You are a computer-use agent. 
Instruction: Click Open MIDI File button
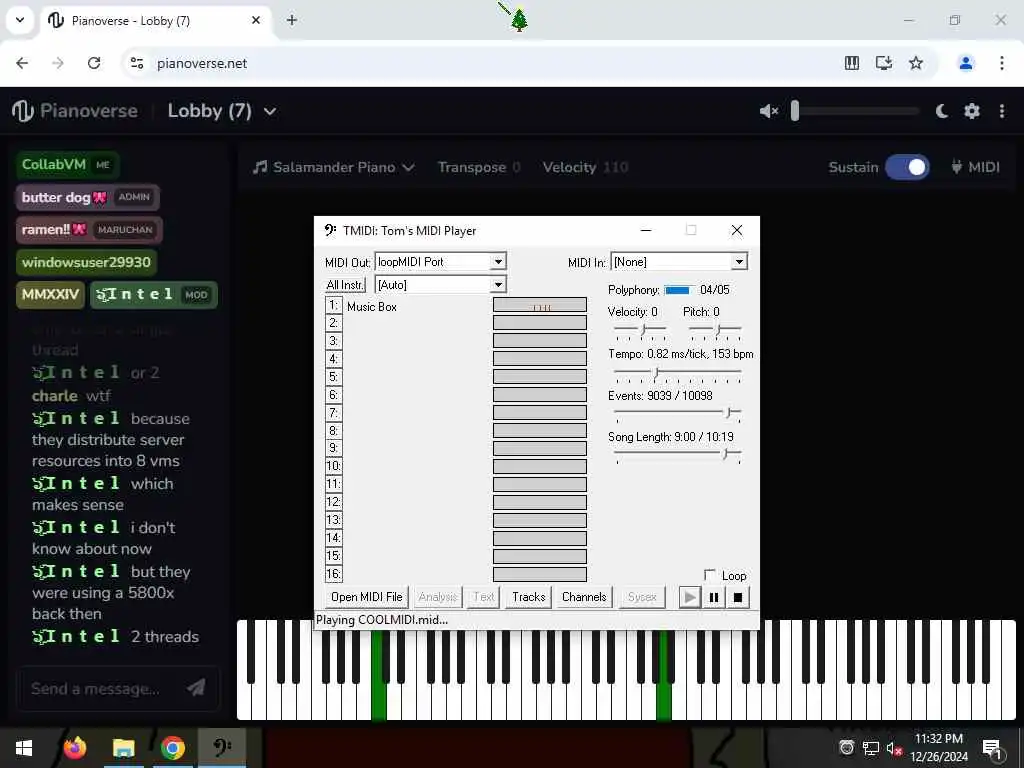(366, 597)
